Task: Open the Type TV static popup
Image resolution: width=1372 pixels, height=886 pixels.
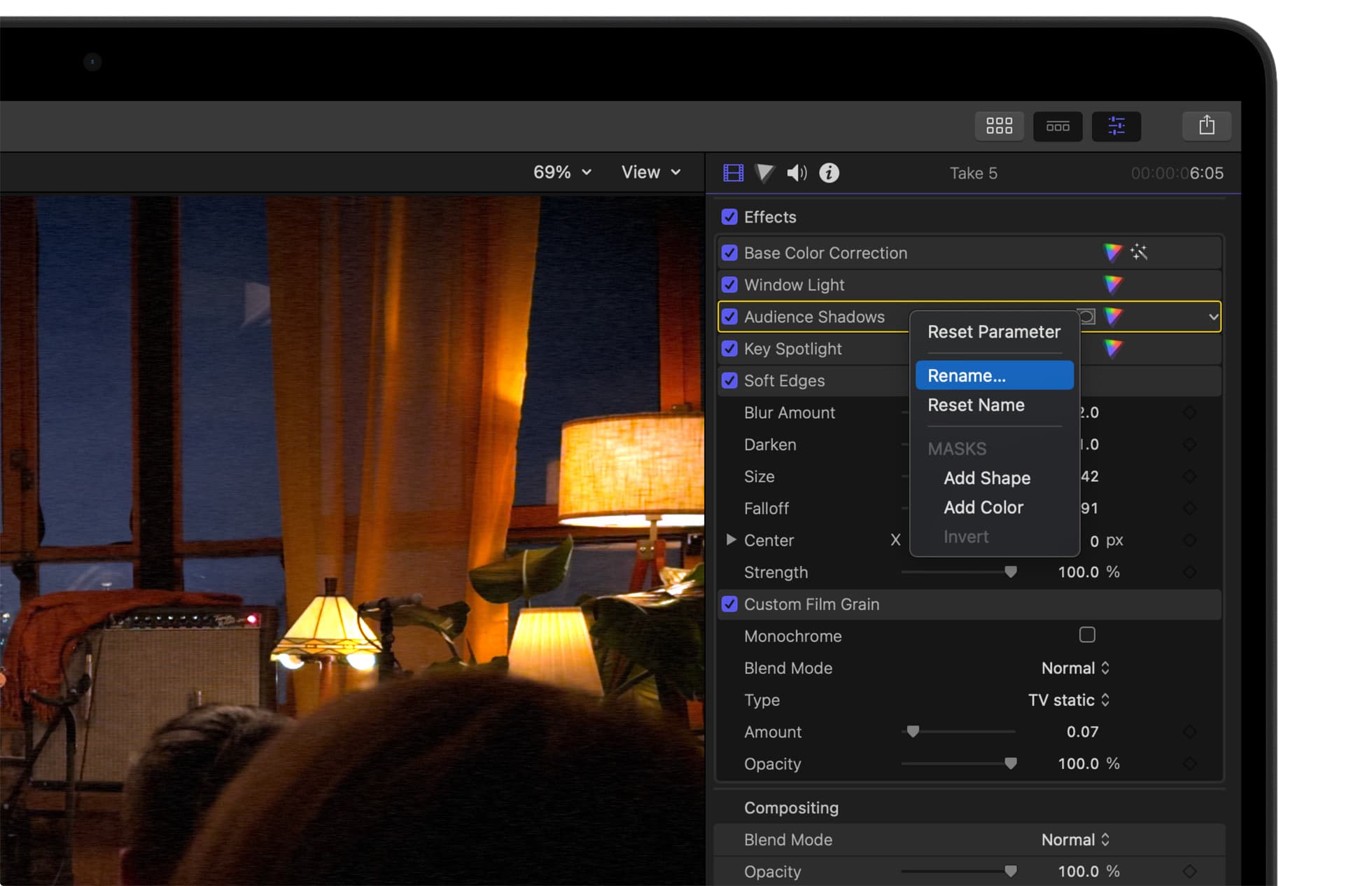Action: click(x=1069, y=700)
